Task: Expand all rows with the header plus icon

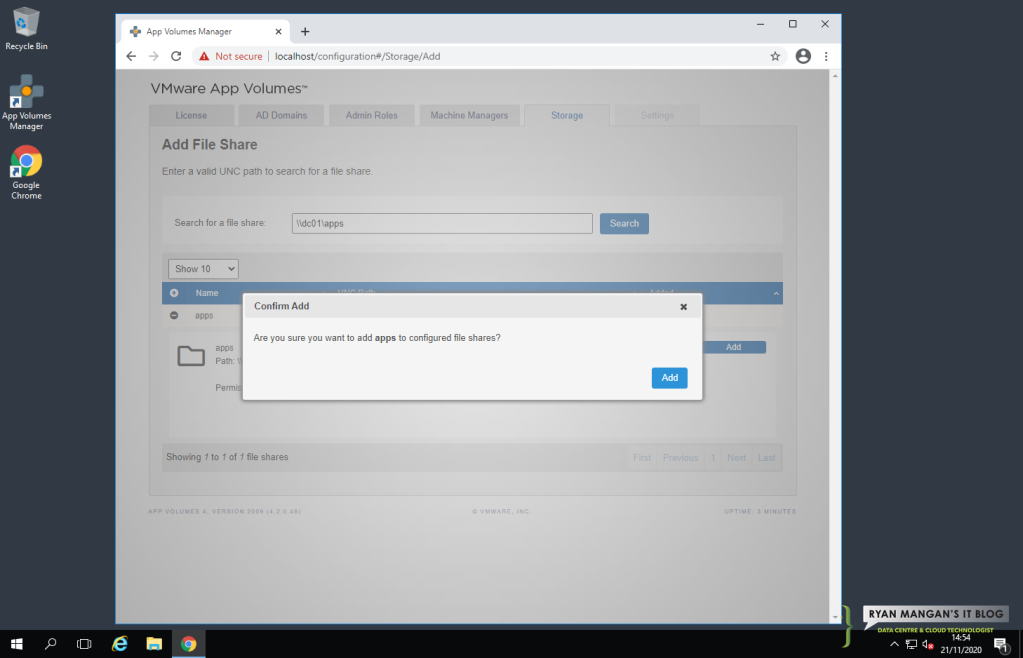Action: (x=174, y=293)
